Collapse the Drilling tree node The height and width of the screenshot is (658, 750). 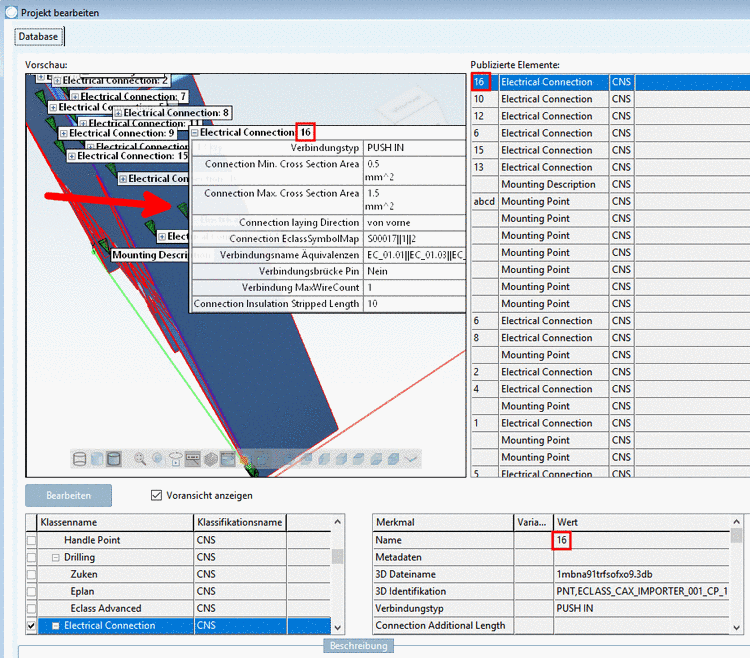pos(55,558)
